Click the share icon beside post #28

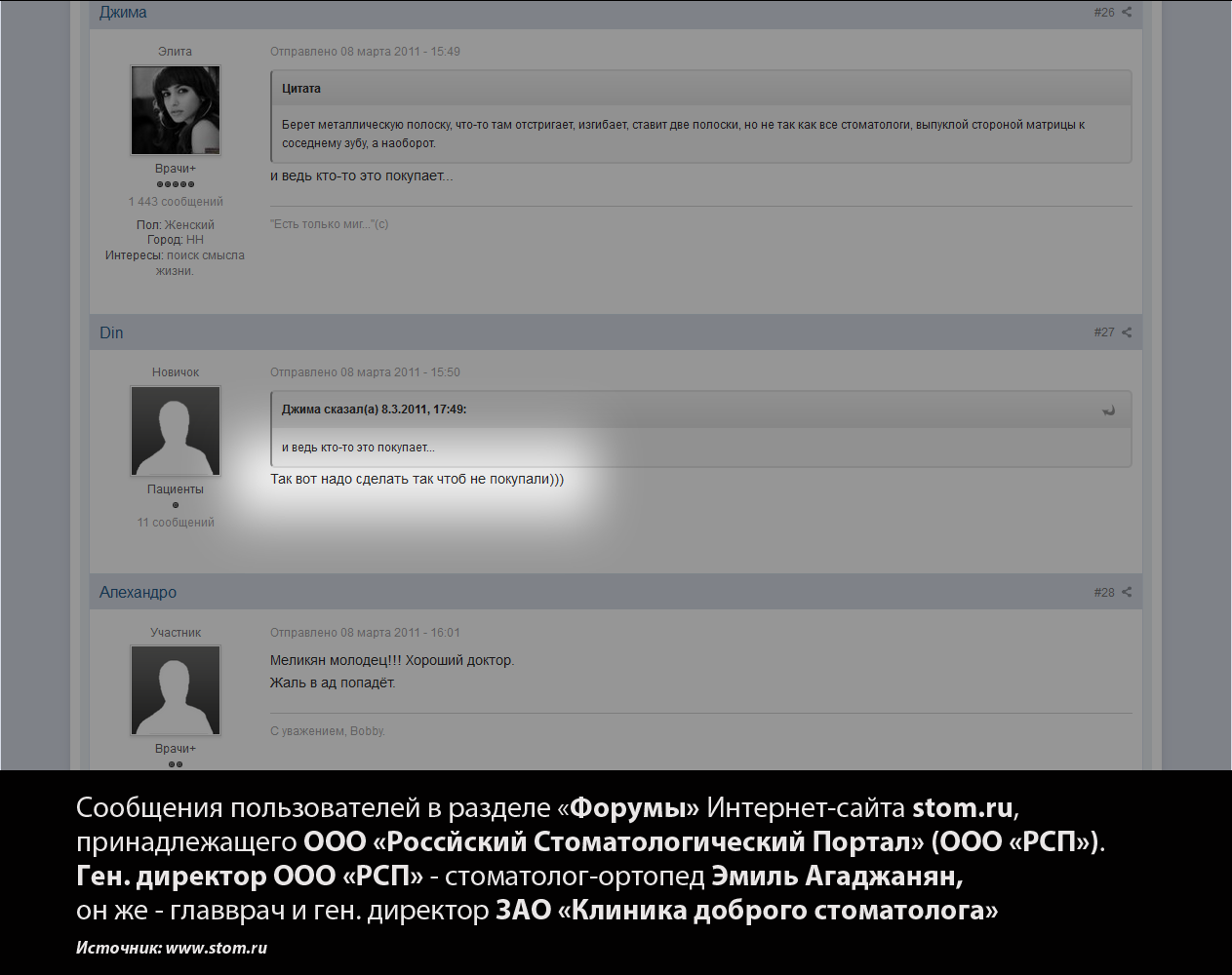[x=1127, y=592]
